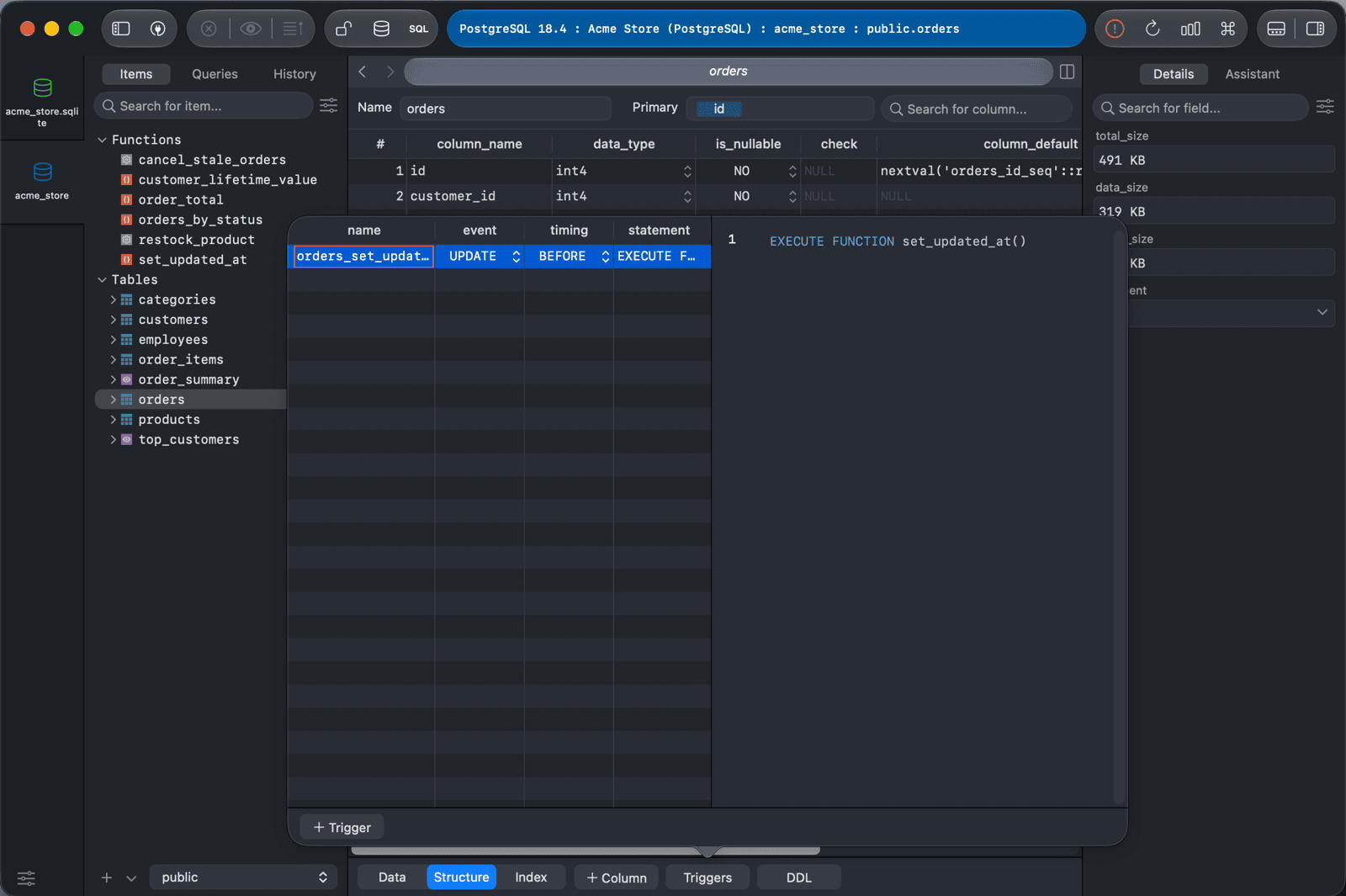Click the Triggers button
The width and height of the screenshot is (1346, 896).
(x=707, y=877)
